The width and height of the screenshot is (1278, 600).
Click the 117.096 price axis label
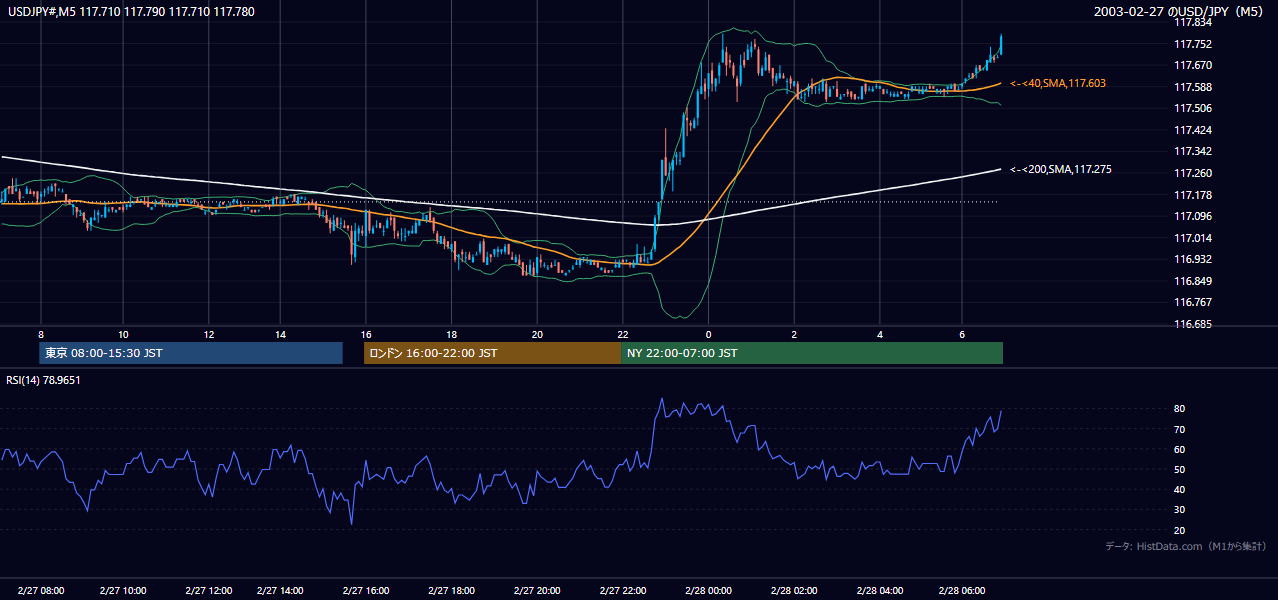coord(1193,216)
